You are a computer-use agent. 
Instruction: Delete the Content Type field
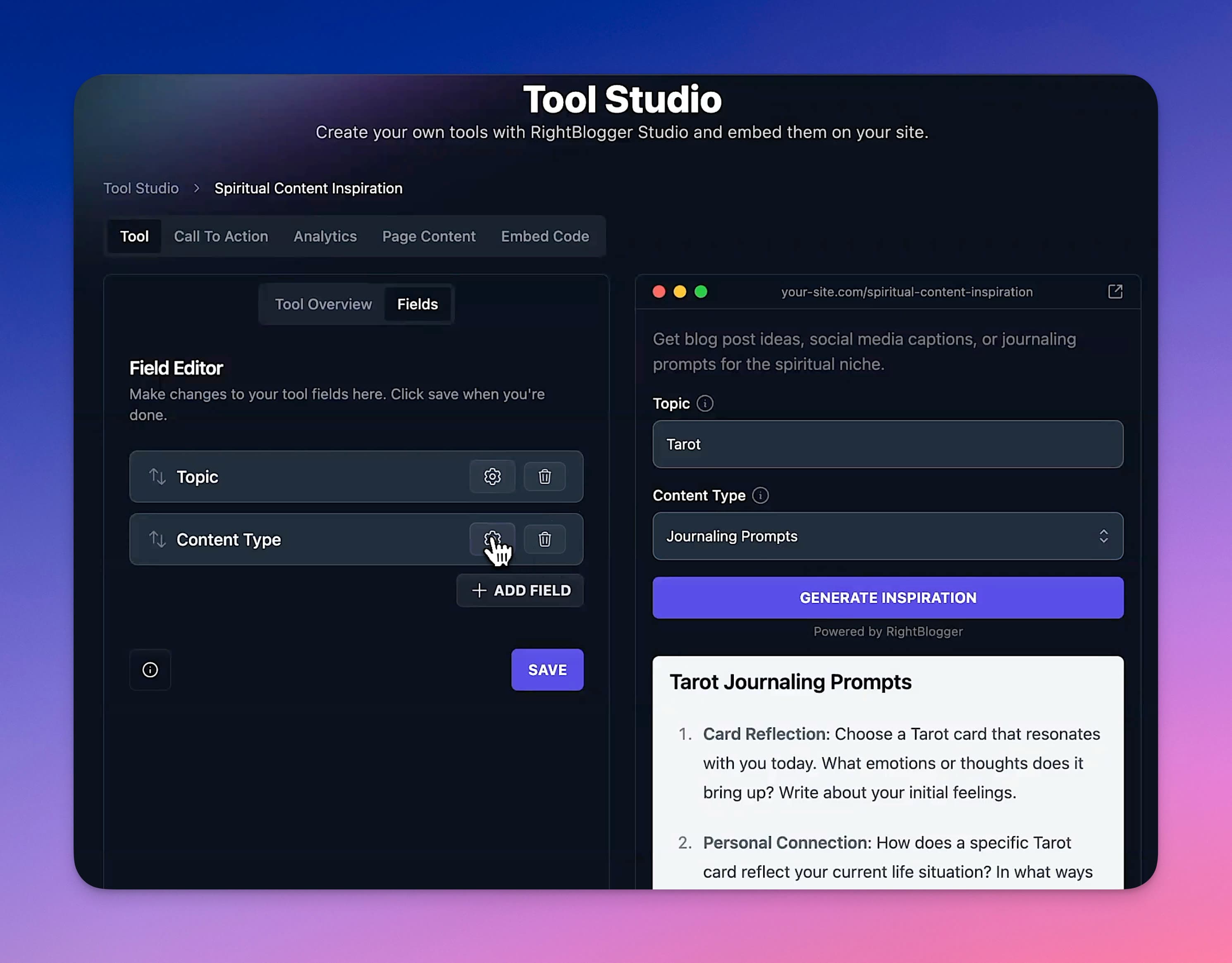pos(544,539)
